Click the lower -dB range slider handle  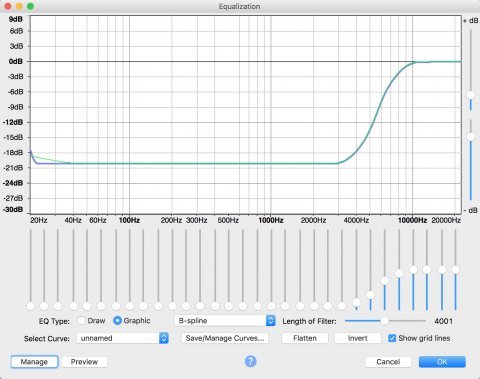pos(471,137)
